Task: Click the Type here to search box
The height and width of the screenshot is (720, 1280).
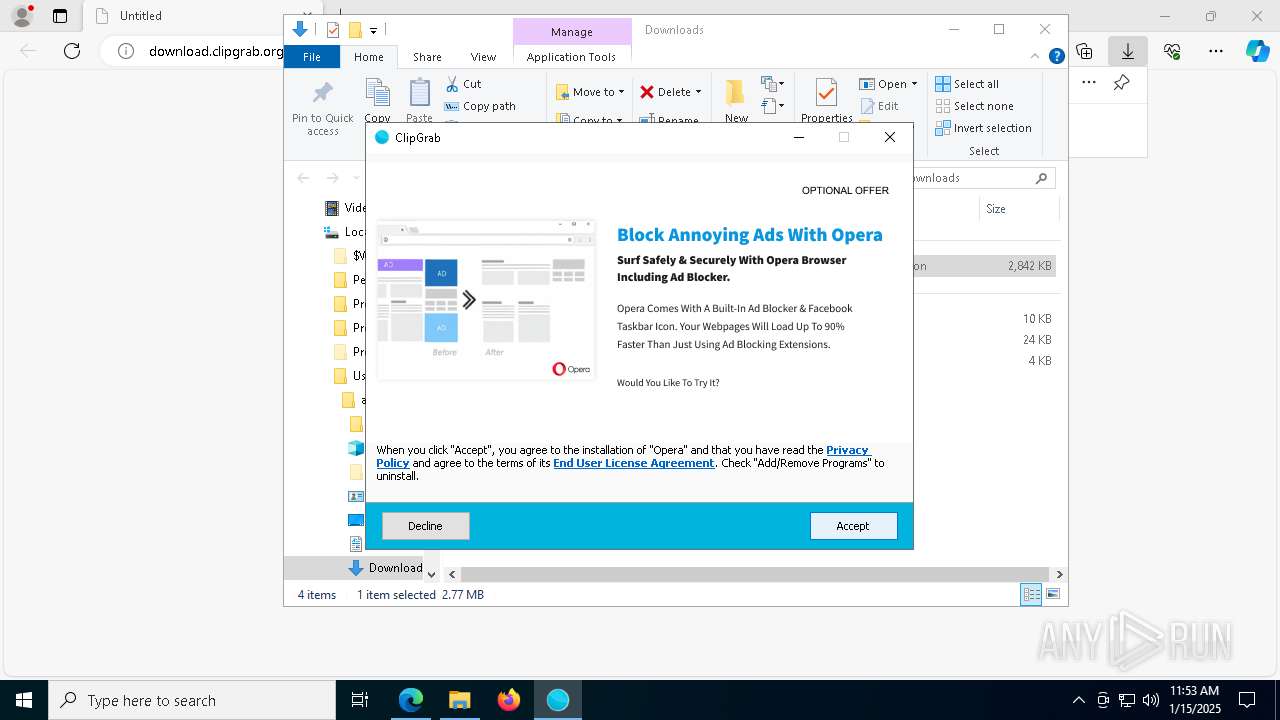Action: coord(192,700)
